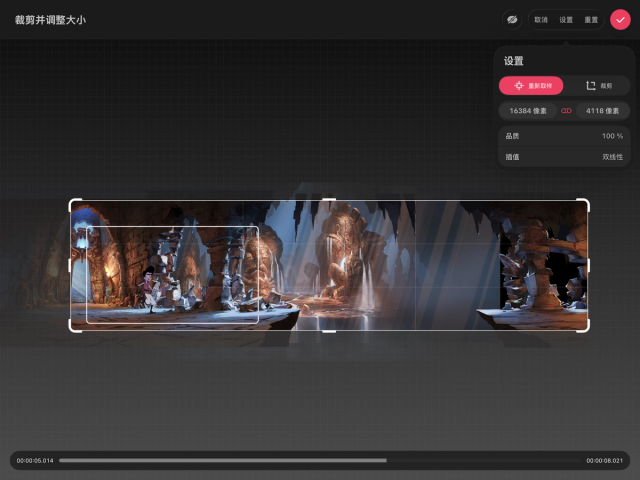Toggle the eye-slash preview visibility icon

coord(512,20)
